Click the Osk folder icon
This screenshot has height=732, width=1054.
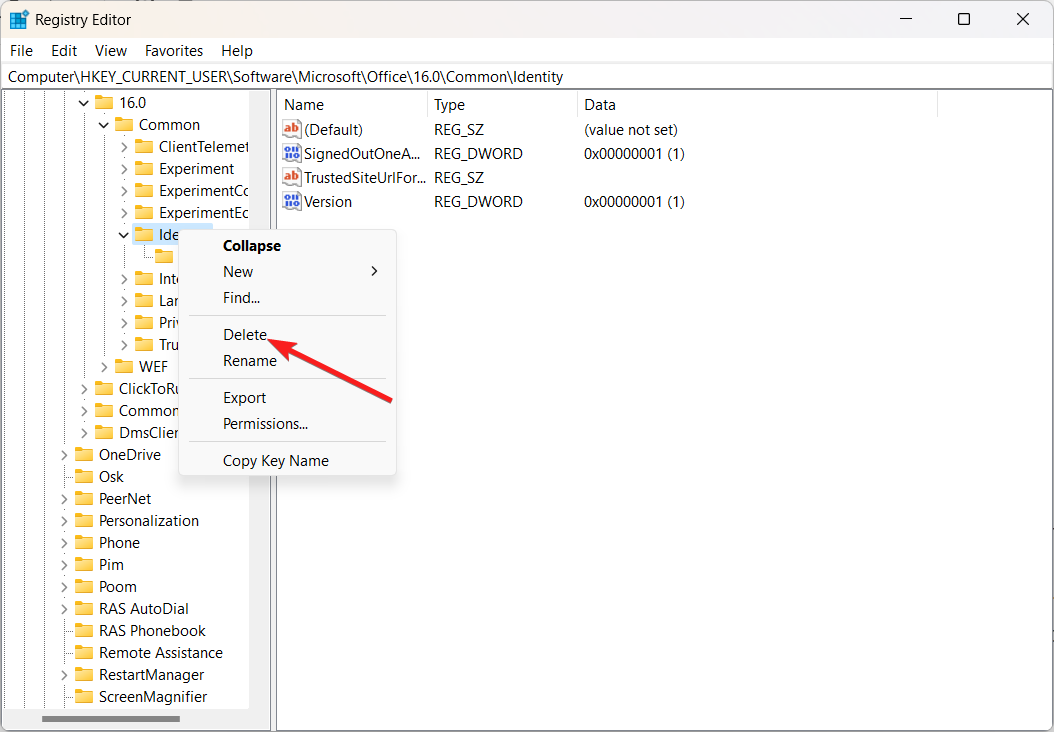[x=84, y=477]
